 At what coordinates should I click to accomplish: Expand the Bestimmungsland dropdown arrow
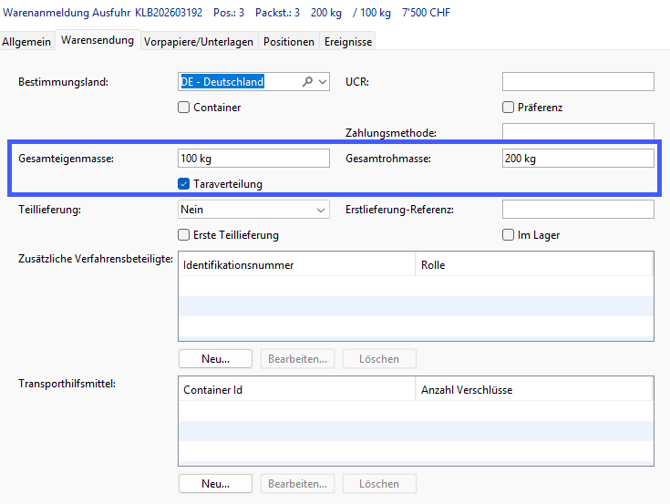click(x=322, y=82)
